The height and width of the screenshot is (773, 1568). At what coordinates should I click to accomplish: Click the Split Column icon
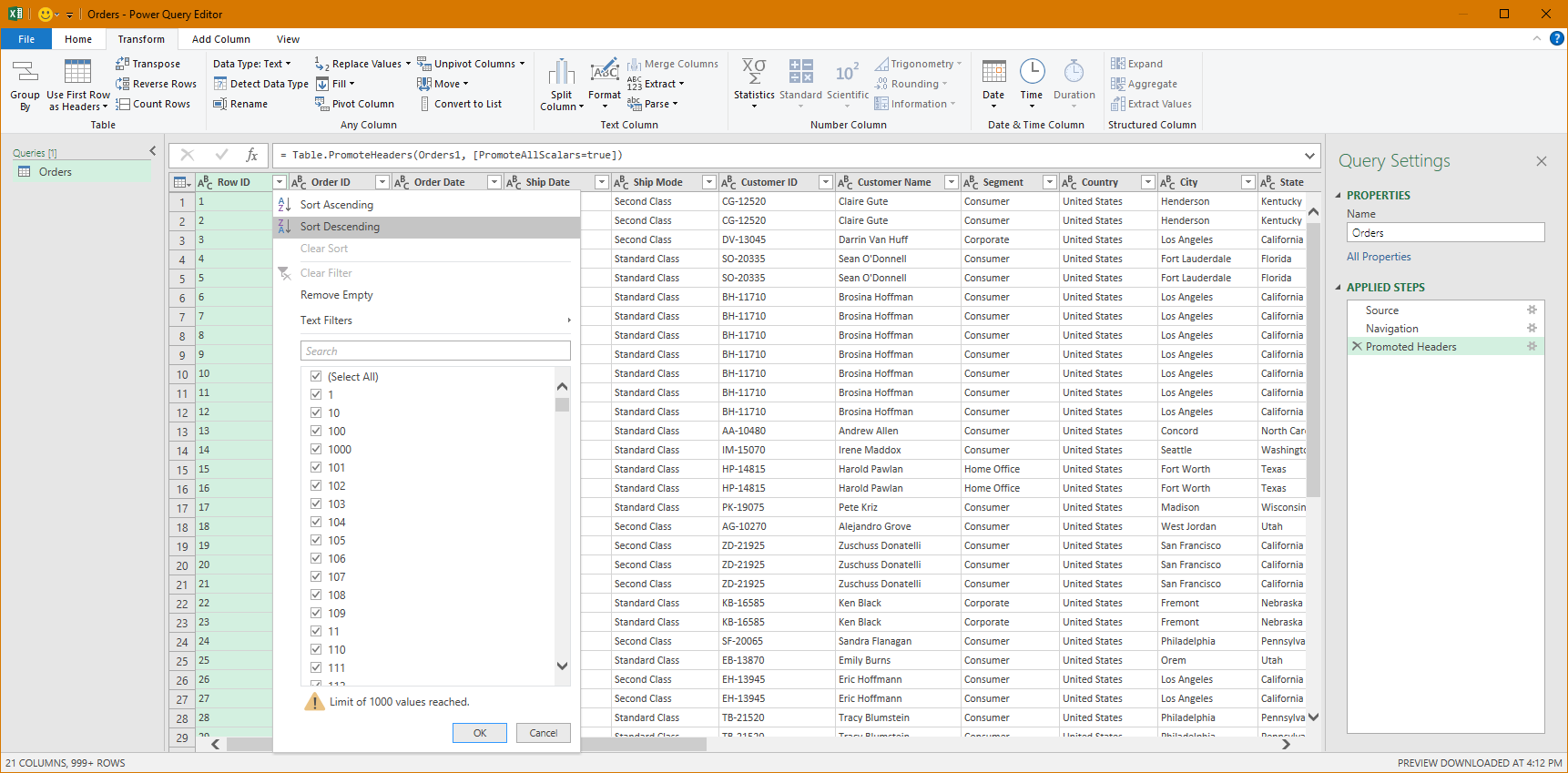coord(562,73)
